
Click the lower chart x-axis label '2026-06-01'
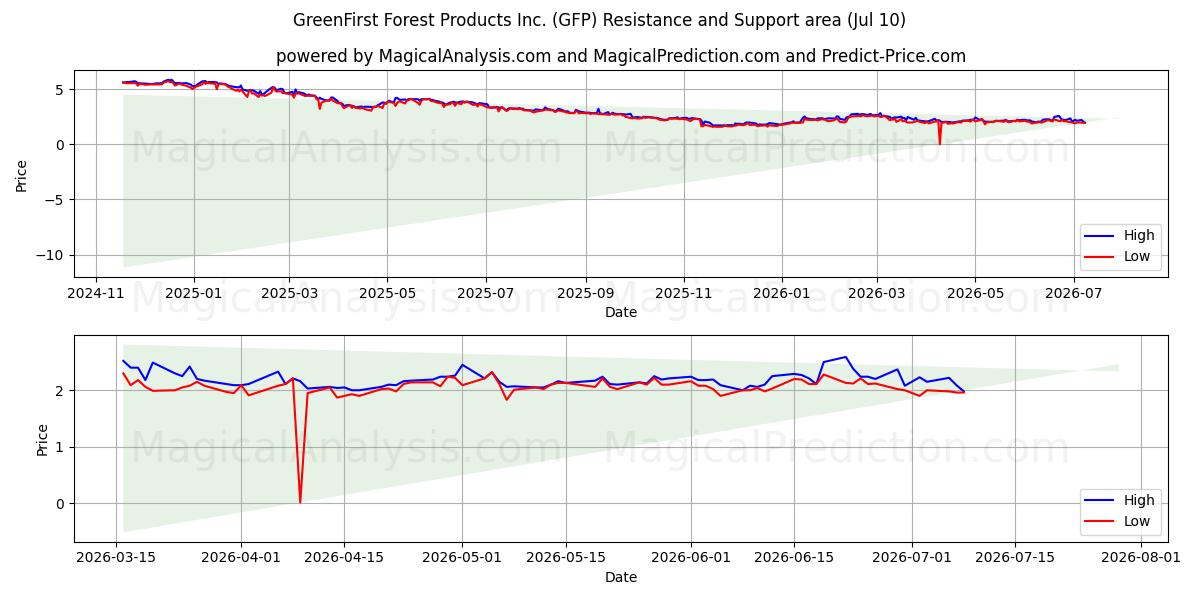pos(691,559)
